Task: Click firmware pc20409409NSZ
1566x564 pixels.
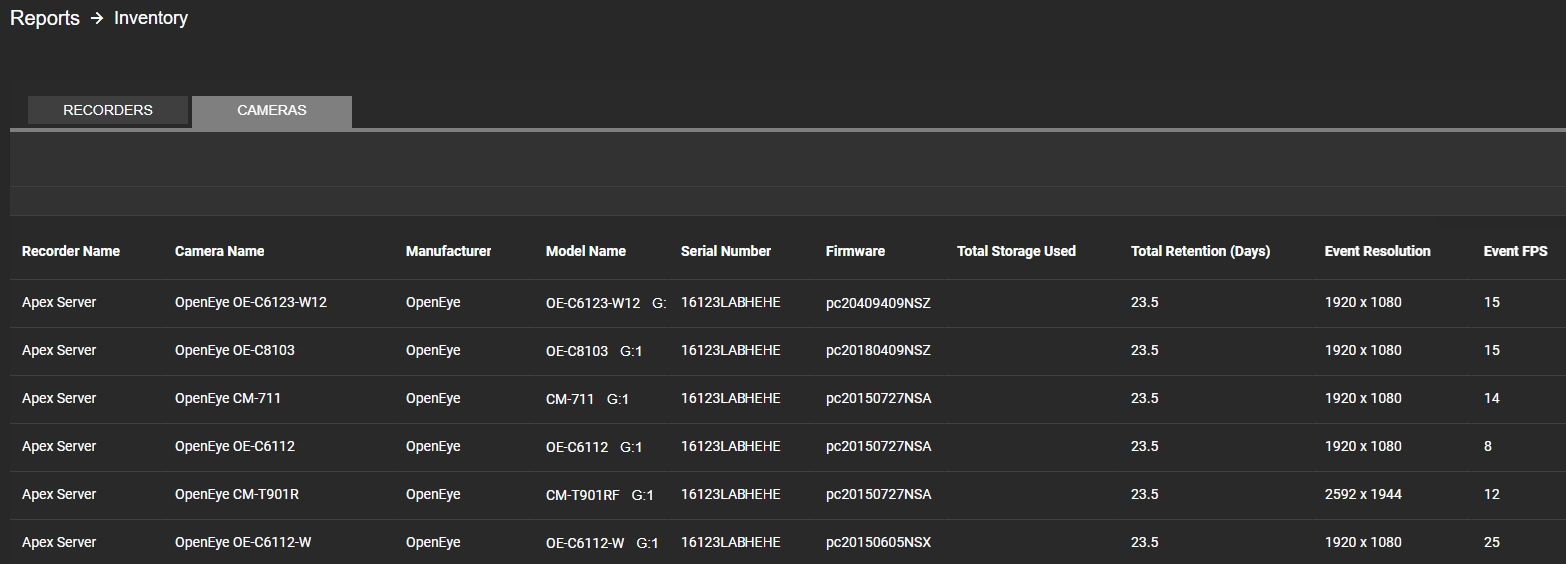Action: click(x=879, y=303)
